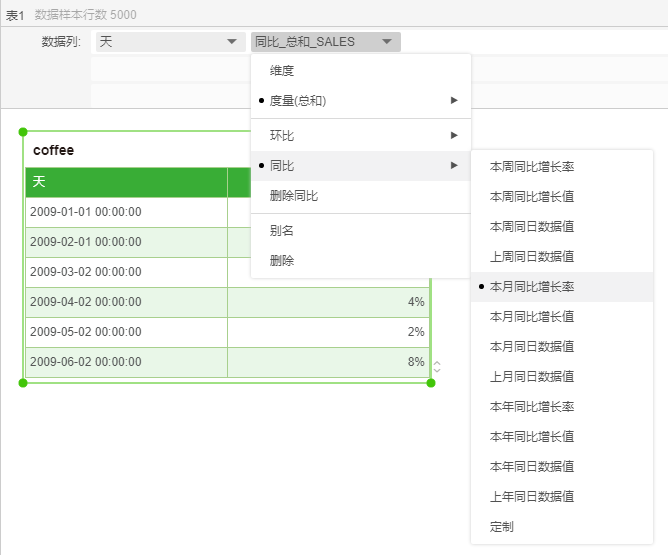Click the table scroll arrows icon

pyautogui.click(x=437, y=367)
